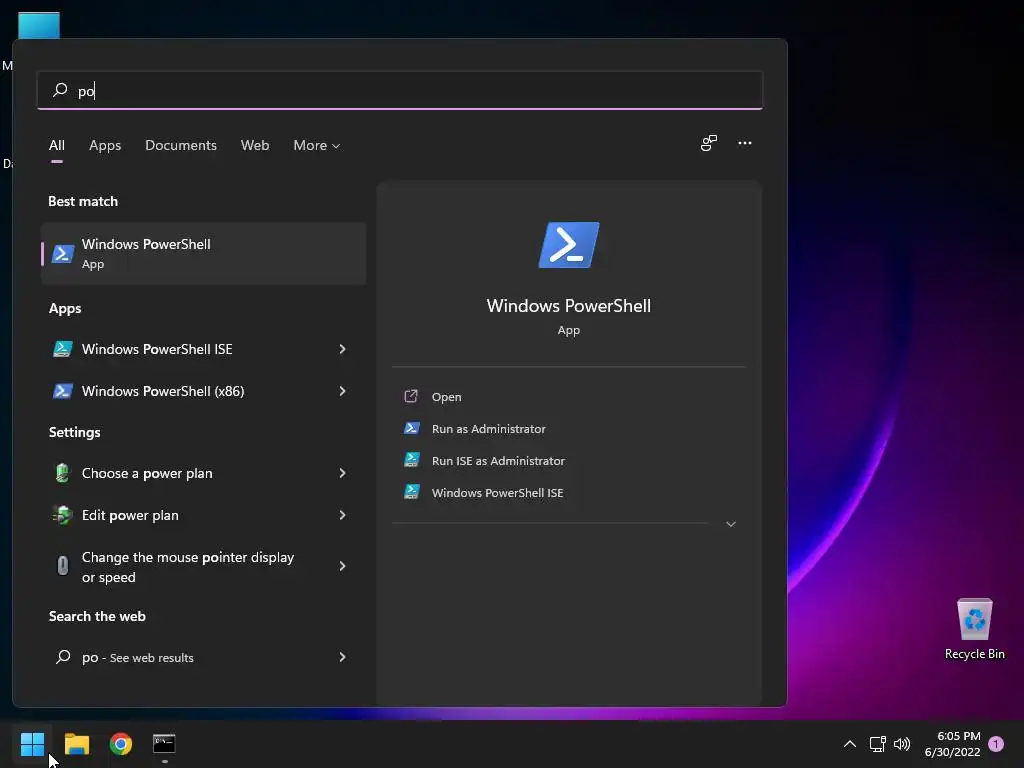
Task: Open the Command Prompt taskbar icon
Action: (164, 744)
